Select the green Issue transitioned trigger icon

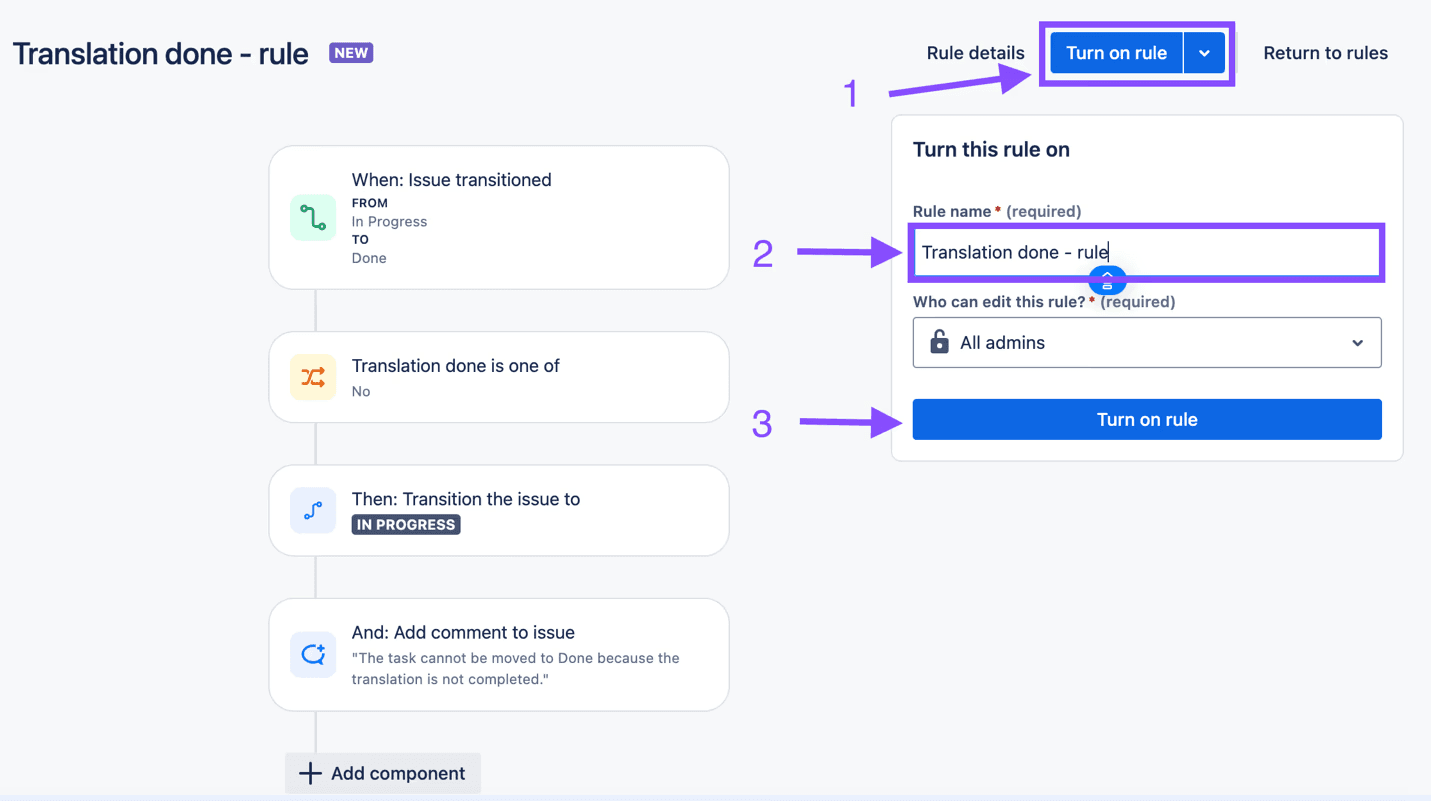click(x=313, y=217)
